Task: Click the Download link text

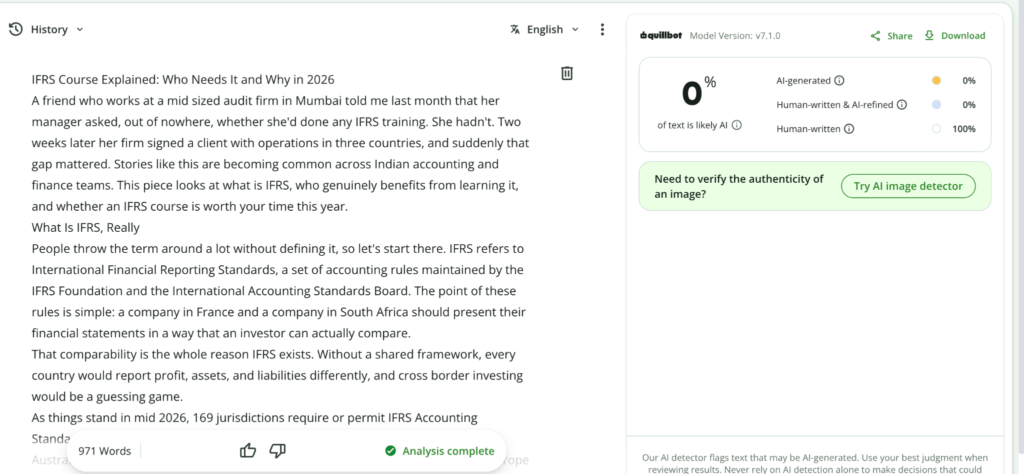Action: pyautogui.click(x=963, y=36)
